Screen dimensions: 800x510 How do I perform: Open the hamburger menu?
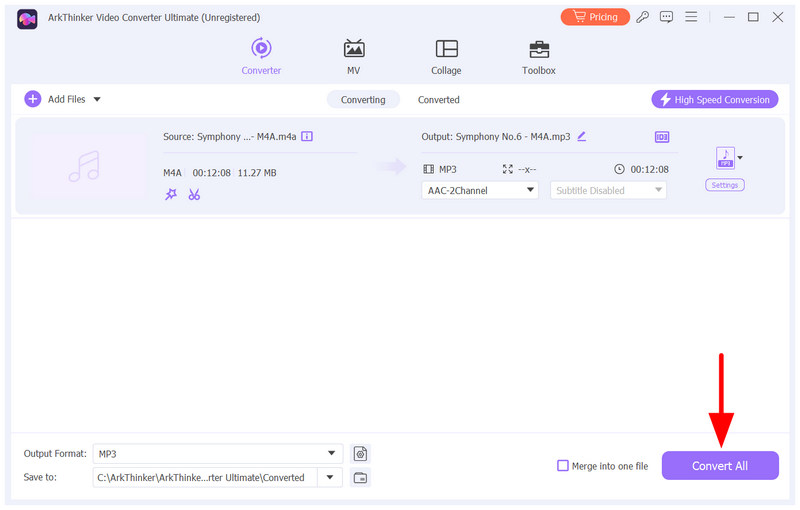tap(691, 17)
